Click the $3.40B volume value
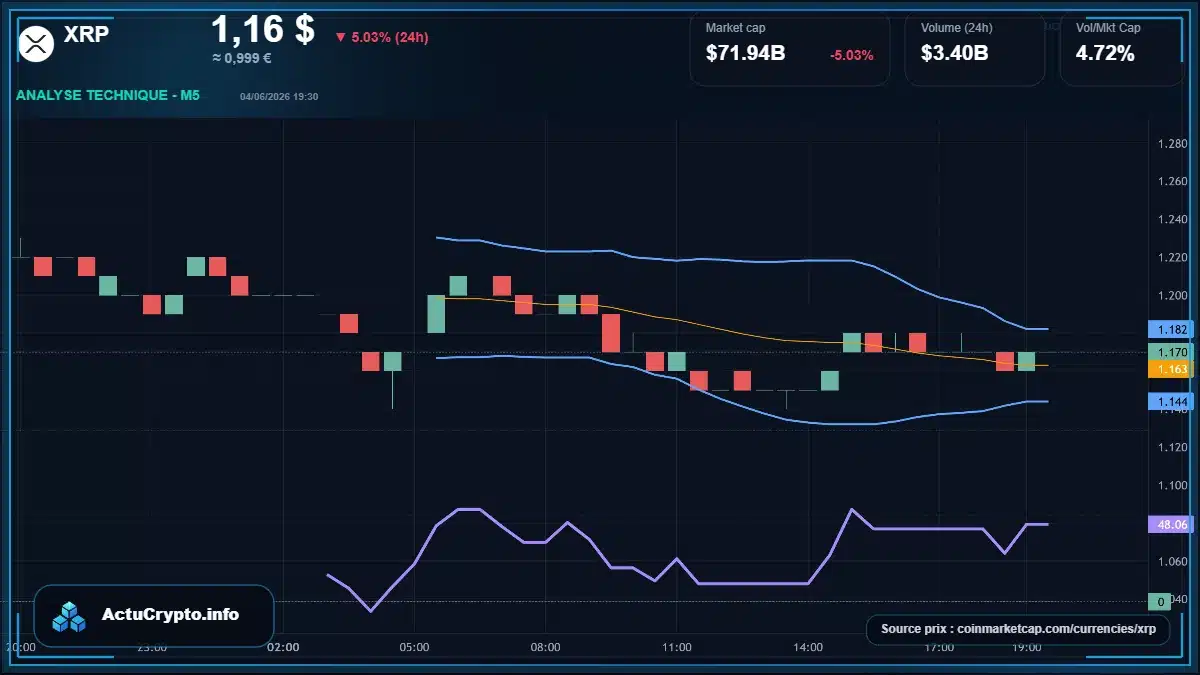Image resolution: width=1200 pixels, height=675 pixels. click(x=954, y=54)
